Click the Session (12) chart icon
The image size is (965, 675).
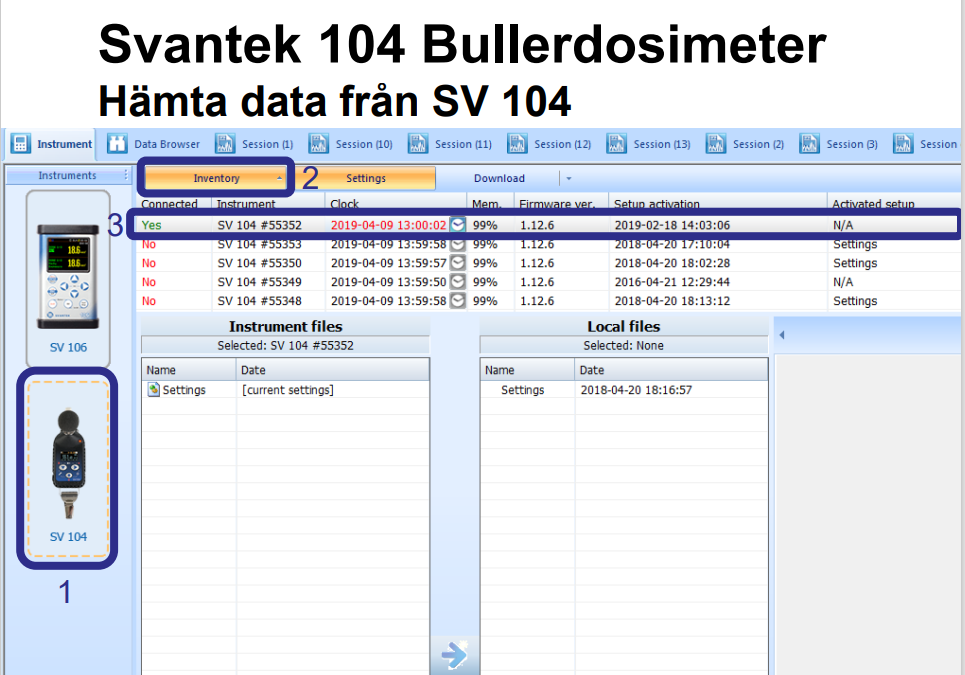517,143
